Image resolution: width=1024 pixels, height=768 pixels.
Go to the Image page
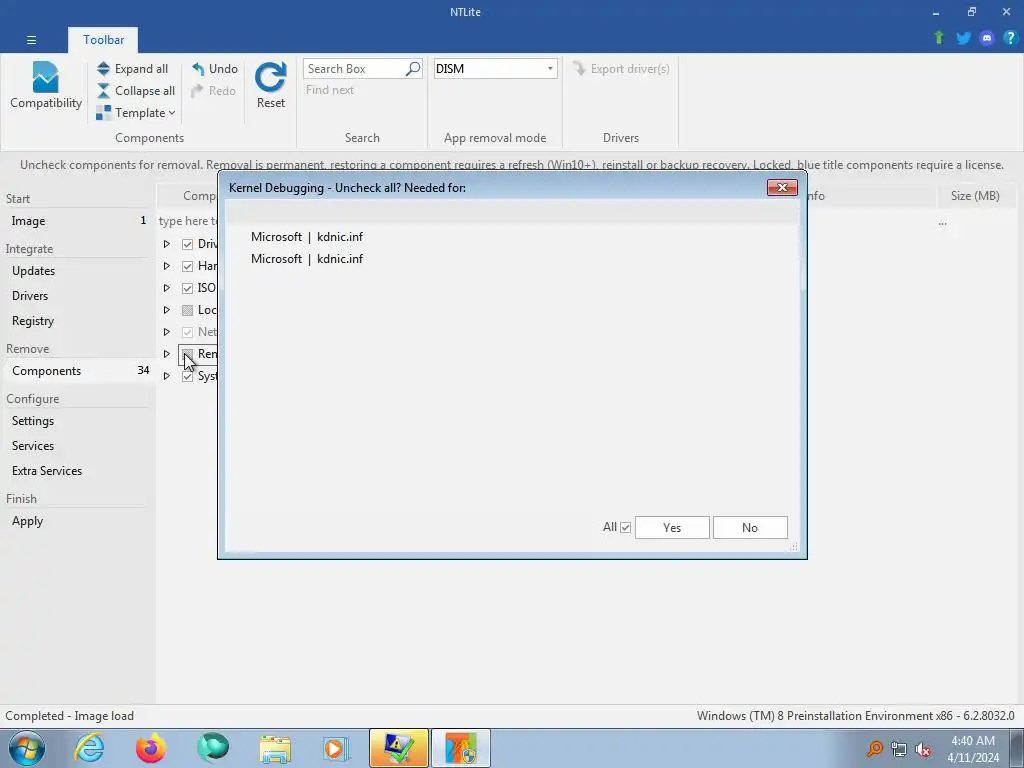78,221
